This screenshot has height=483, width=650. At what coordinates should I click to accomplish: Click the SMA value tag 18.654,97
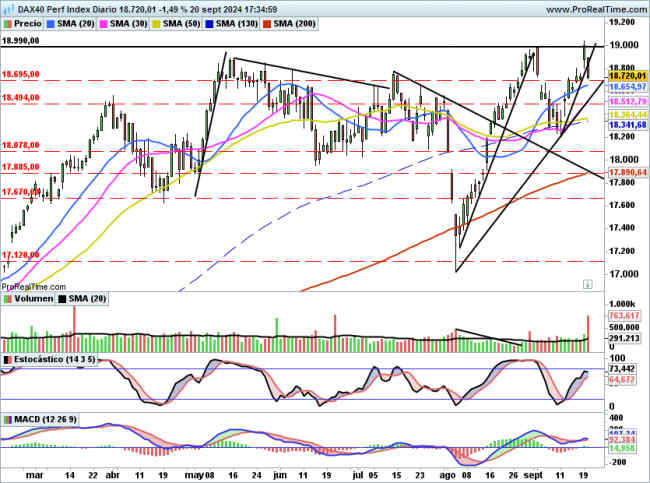628,87
